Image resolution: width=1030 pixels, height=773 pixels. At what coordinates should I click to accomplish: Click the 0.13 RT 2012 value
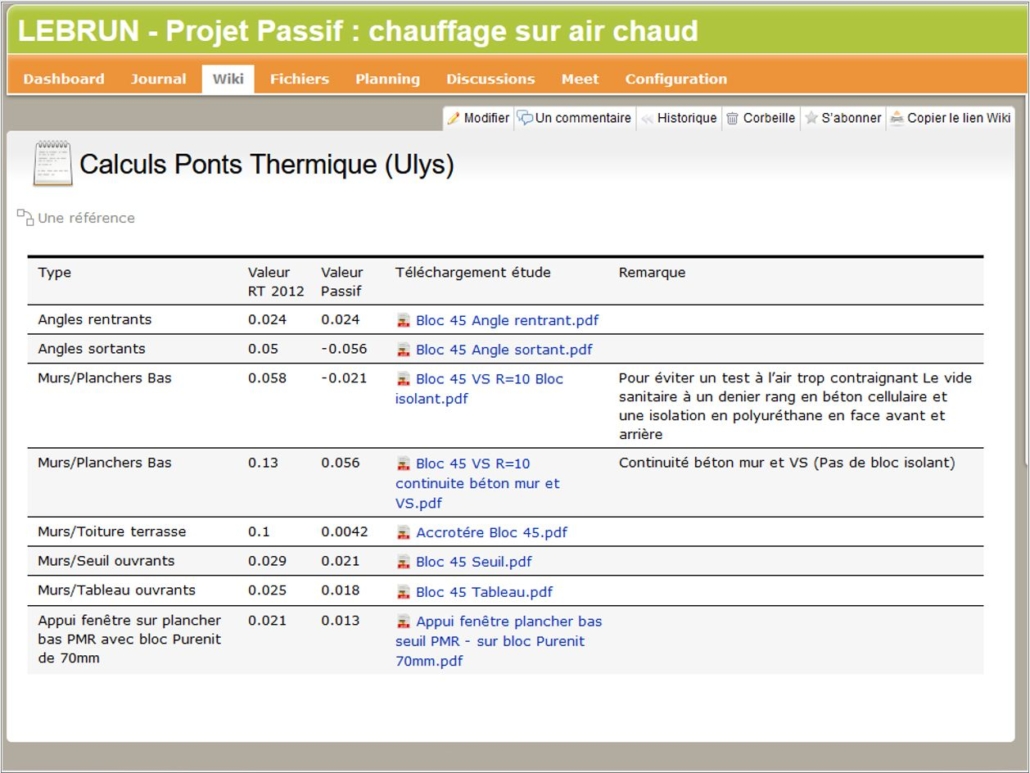point(263,463)
